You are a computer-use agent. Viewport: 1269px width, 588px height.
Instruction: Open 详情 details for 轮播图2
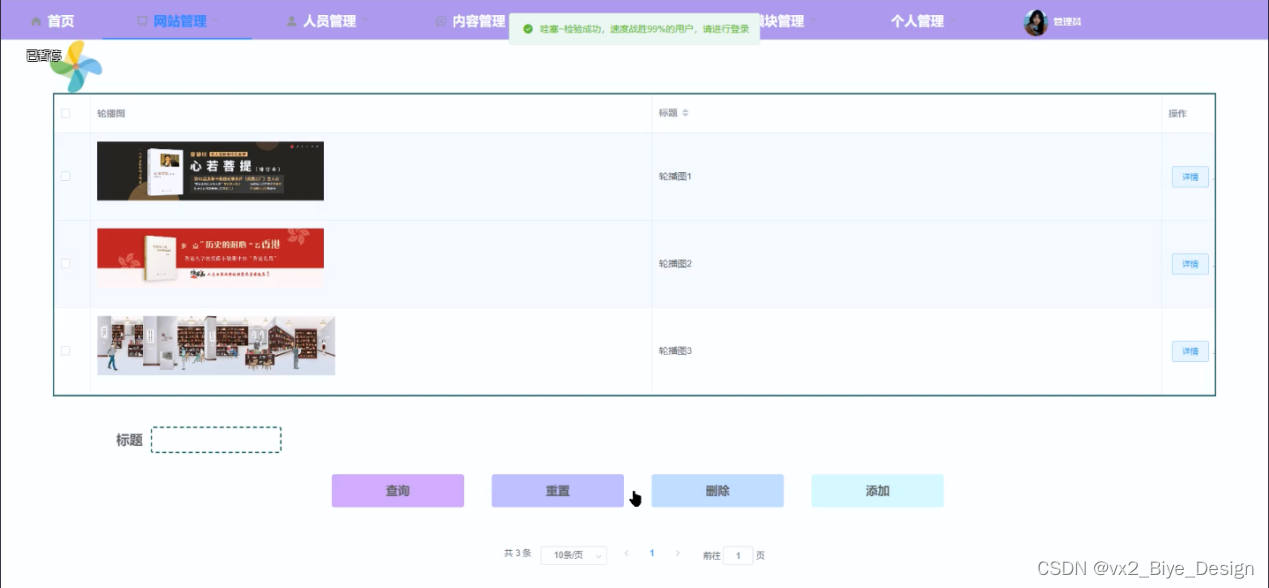[1190, 264]
